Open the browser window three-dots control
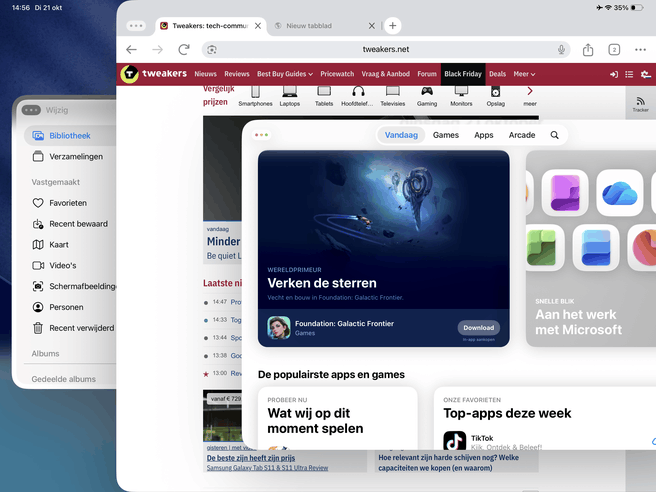The width and height of the screenshot is (656, 492). click(x=136, y=26)
